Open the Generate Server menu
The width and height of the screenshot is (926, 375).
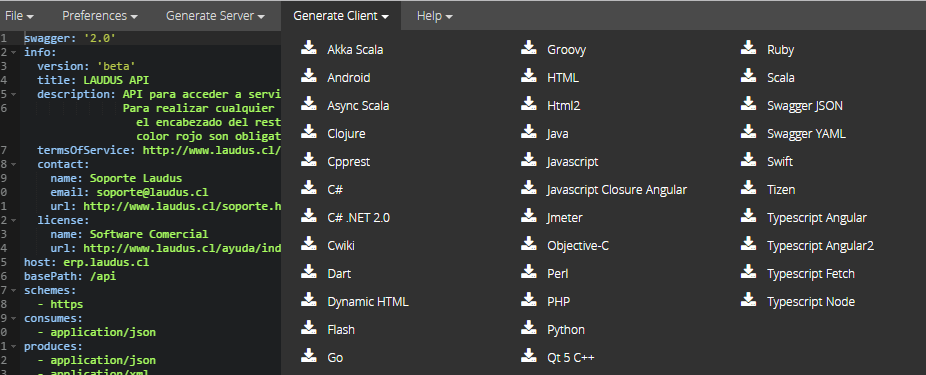point(215,16)
